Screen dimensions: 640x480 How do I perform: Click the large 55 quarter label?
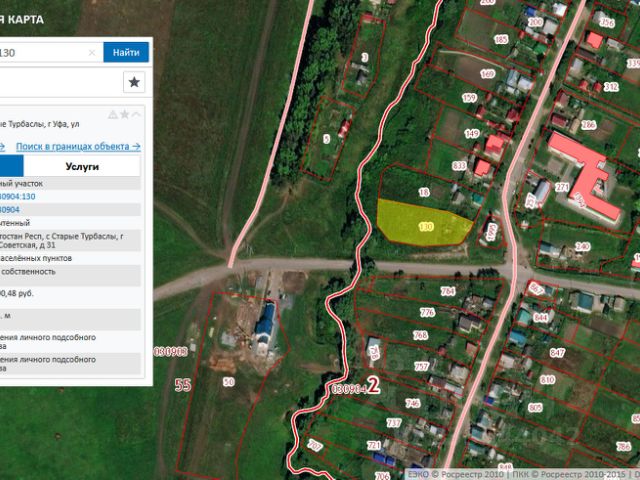[183, 384]
